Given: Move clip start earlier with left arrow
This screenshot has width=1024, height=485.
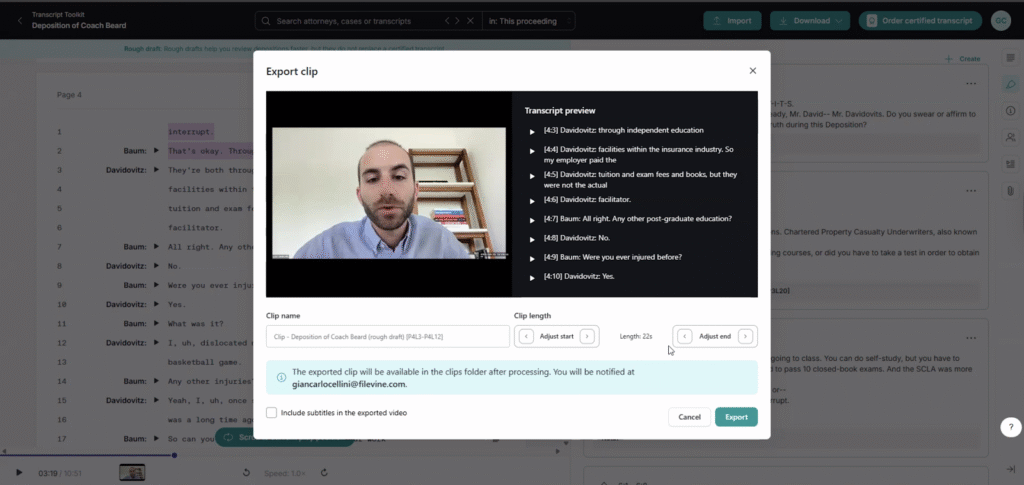Looking at the screenshot, I should [x=526, y=336].
